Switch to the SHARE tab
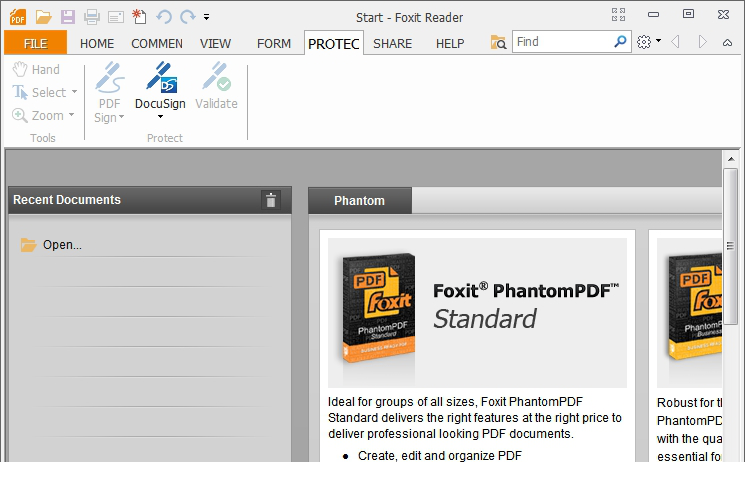 [x=392, y=44]
